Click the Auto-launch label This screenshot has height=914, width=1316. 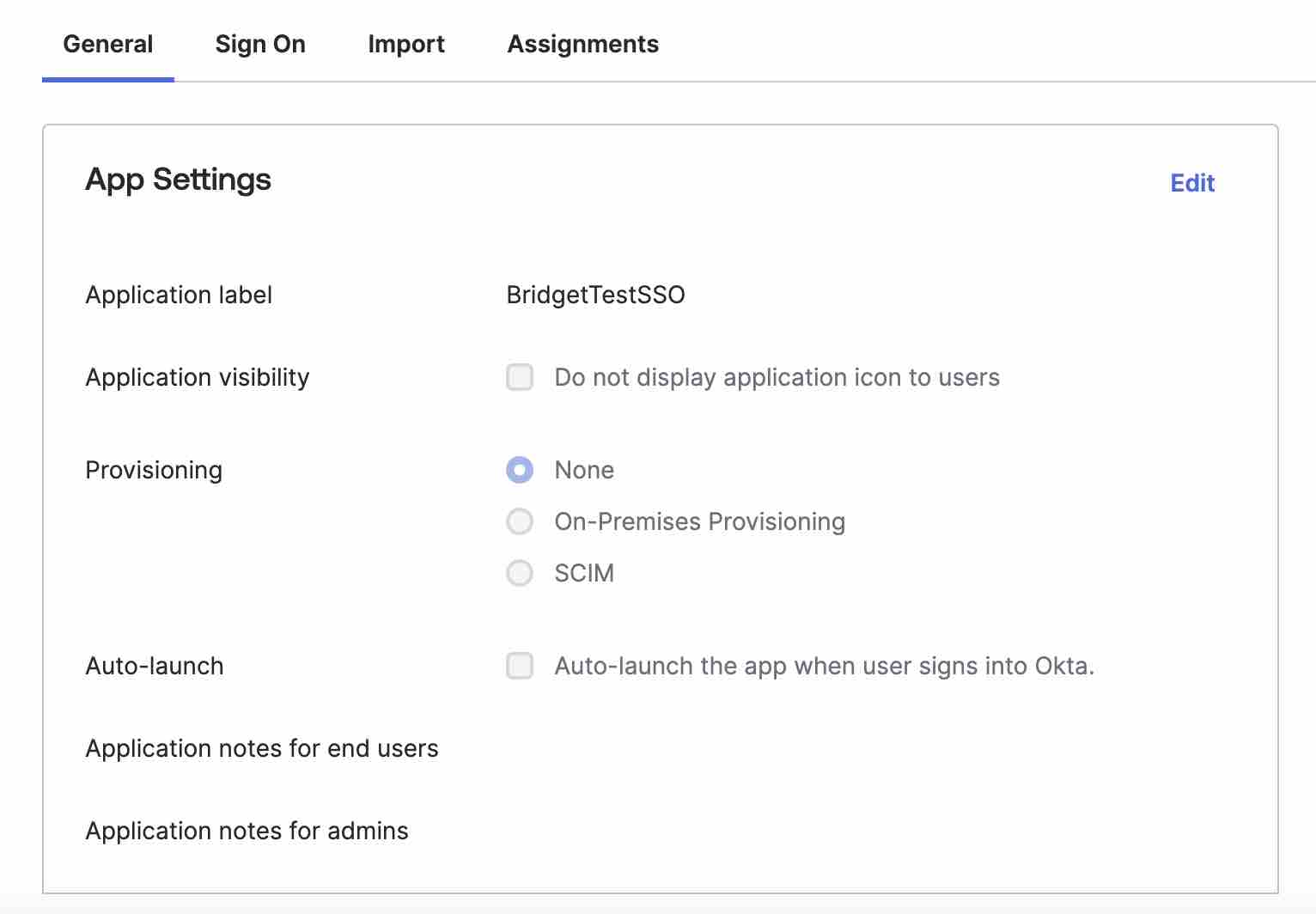tap(154, 666)
